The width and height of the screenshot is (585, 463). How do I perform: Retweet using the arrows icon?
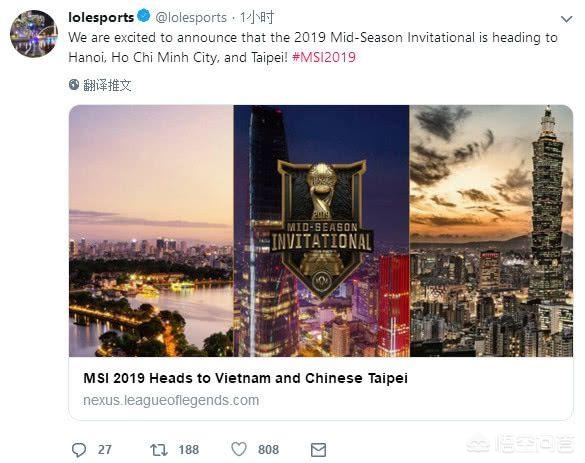click(x=159, y=450)
